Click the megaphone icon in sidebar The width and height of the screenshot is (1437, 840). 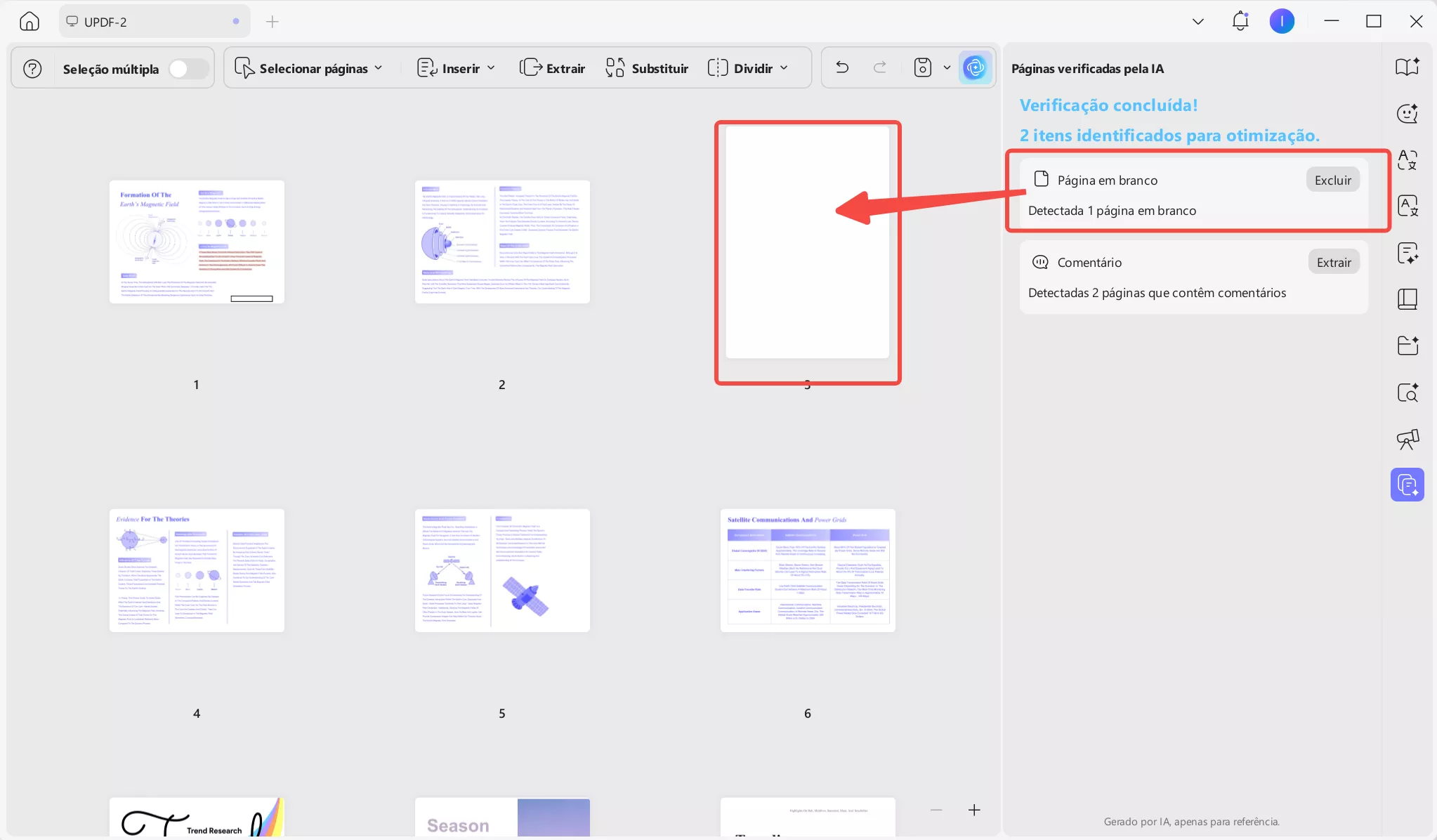pyautogui.click(x=1407, y=440)
